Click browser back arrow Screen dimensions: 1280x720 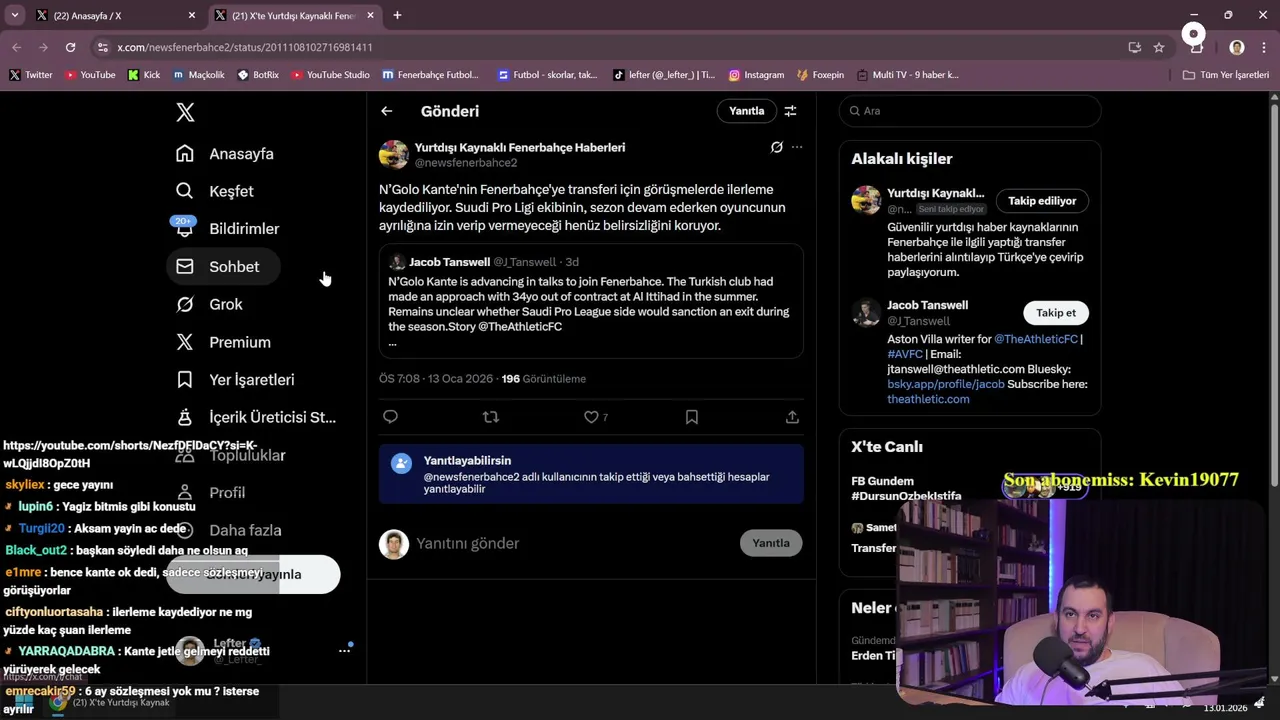pos(17,47)
